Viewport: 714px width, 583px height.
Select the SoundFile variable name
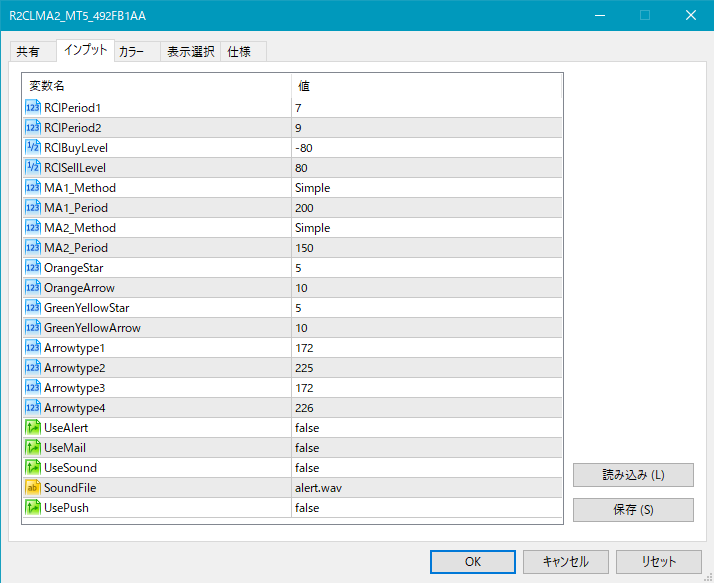[70, 488]
